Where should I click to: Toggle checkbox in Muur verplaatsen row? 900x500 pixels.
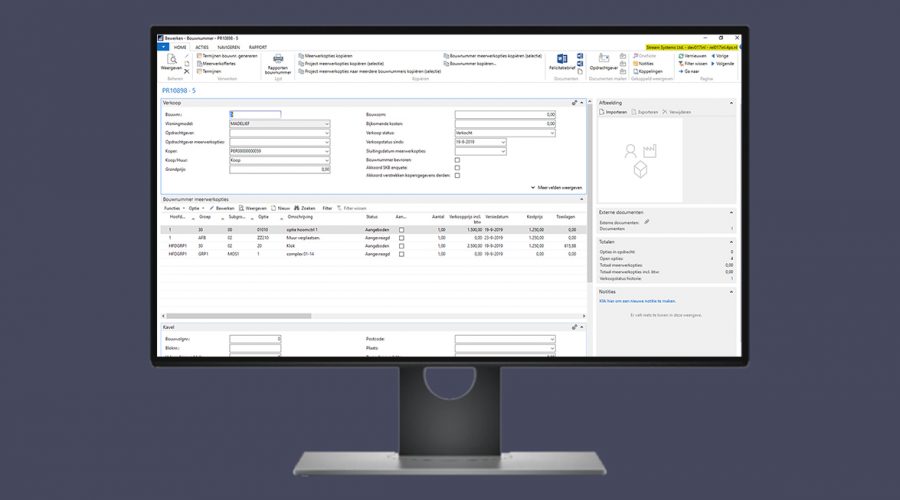[401, 238]
